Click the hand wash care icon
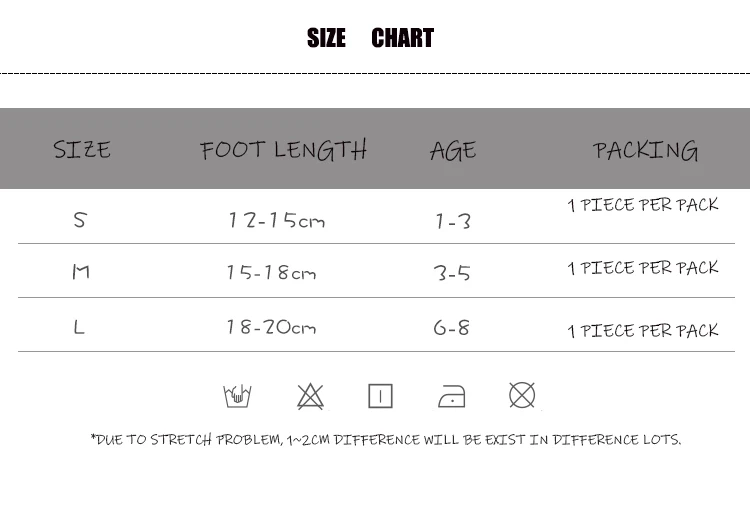The height and width of the screenshot is (530, 750). point(237,396)
